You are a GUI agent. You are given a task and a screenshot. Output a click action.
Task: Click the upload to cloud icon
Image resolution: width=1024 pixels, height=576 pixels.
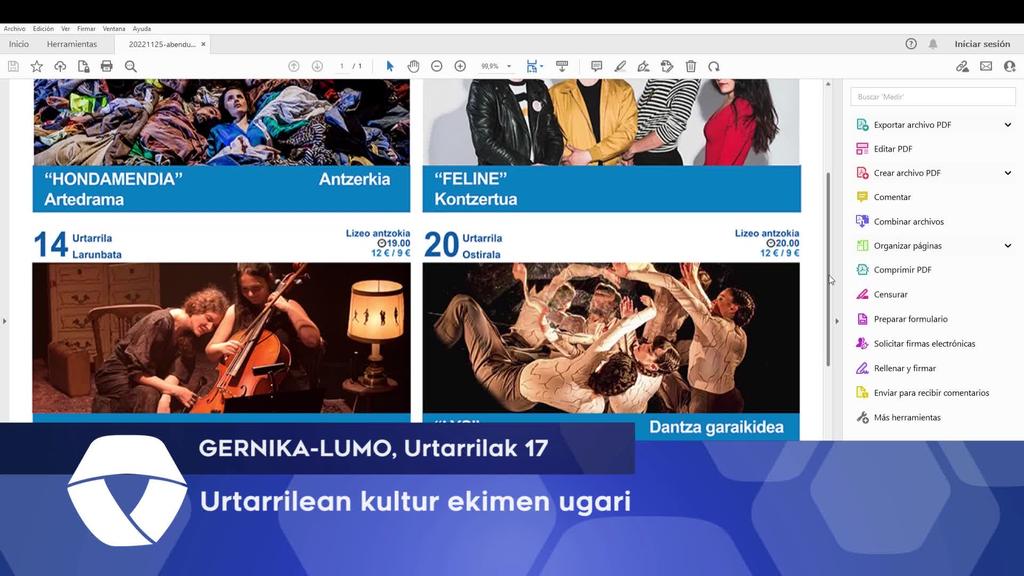pyautogui.click(x=60, y=66)
